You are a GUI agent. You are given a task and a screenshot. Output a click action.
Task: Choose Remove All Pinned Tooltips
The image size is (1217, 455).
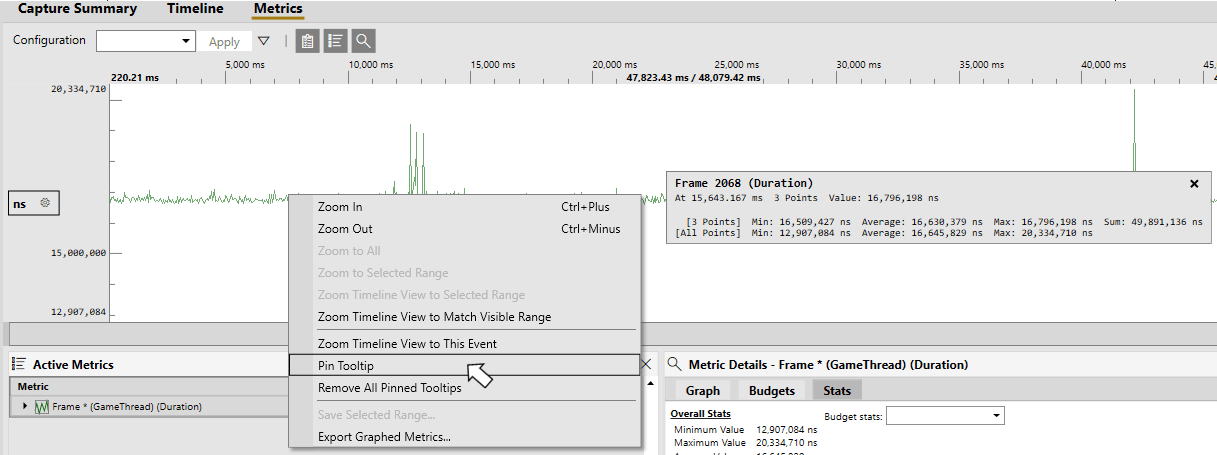pyautogui.click(x=464, y=388)
